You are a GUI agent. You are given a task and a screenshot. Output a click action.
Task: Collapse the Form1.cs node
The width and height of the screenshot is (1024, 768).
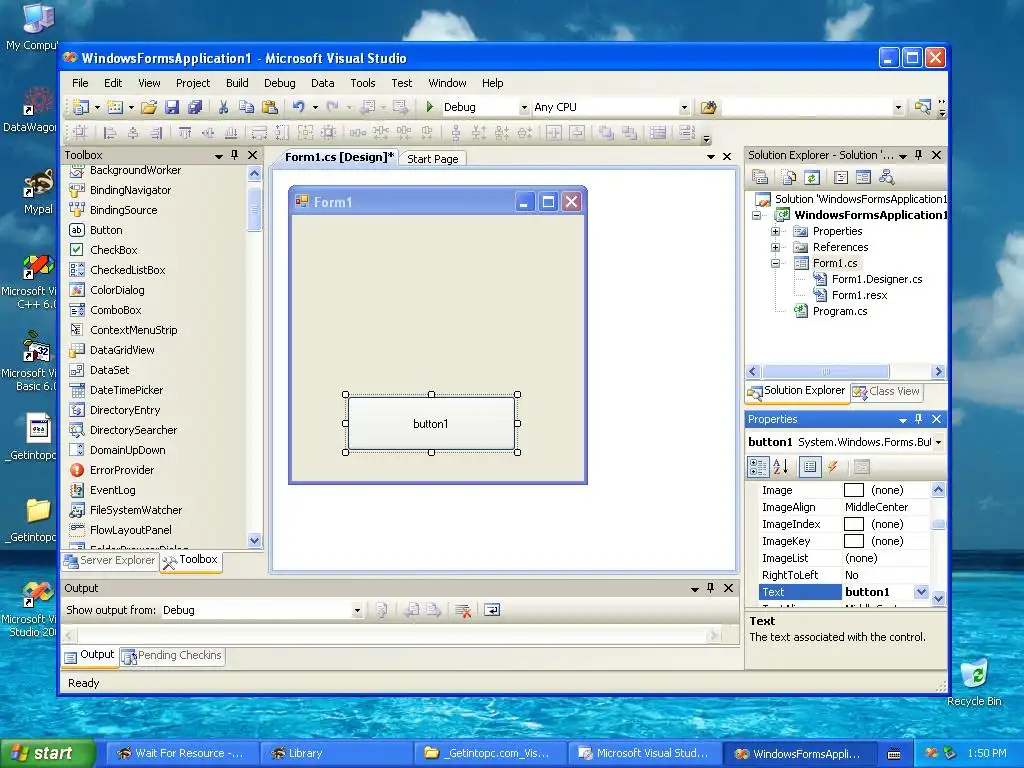coord(775,264)
